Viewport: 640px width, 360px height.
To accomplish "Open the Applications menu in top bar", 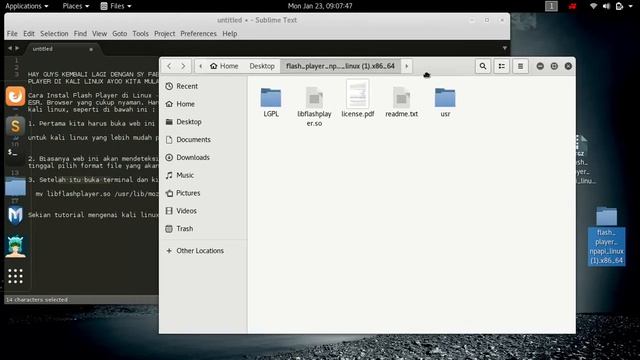I will pos(27,6).
